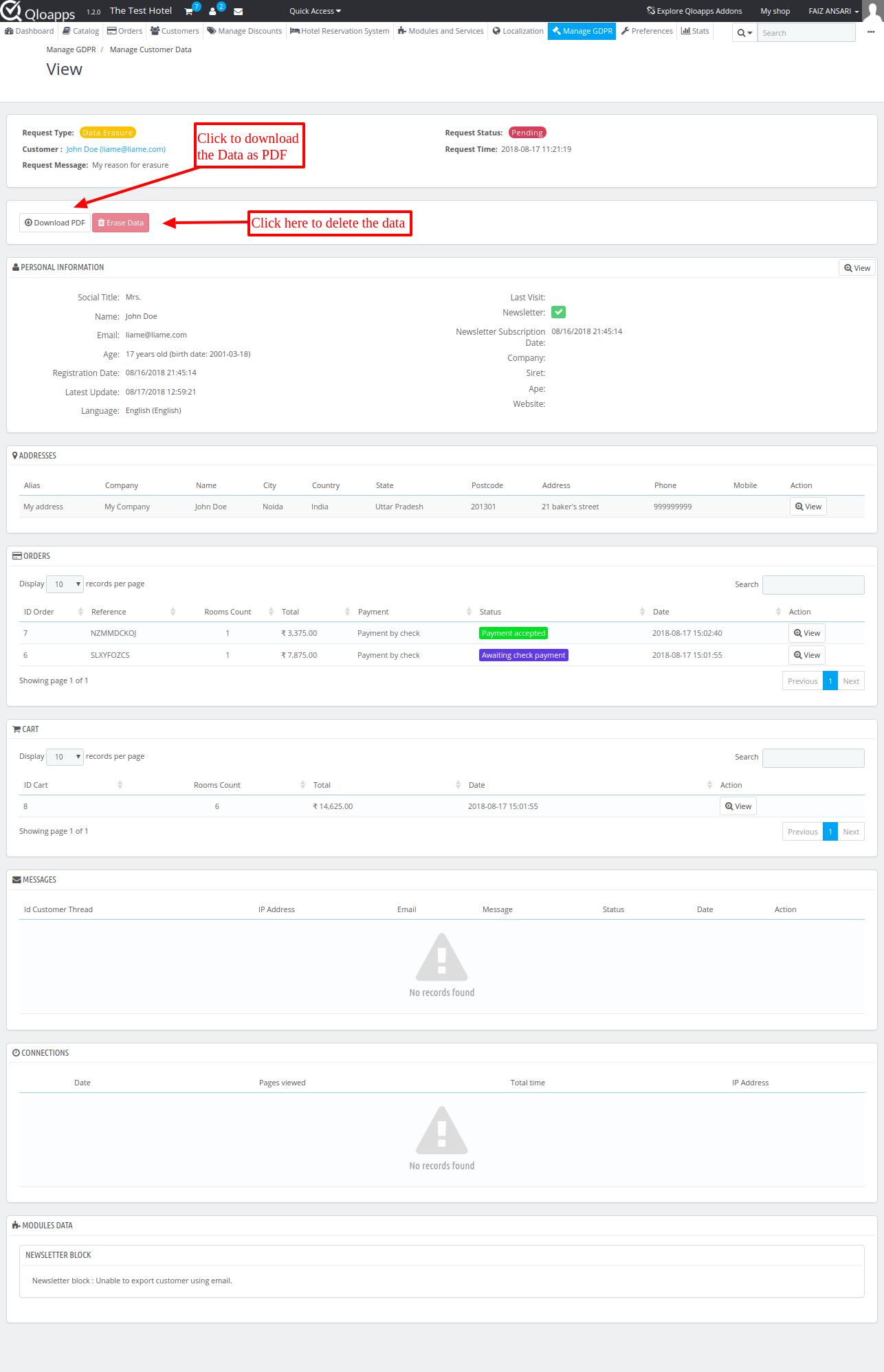Viewport: 884px width, 1372px height.
Task: Click the ellipsis more menu icon
Action: [x=871, y=32]
